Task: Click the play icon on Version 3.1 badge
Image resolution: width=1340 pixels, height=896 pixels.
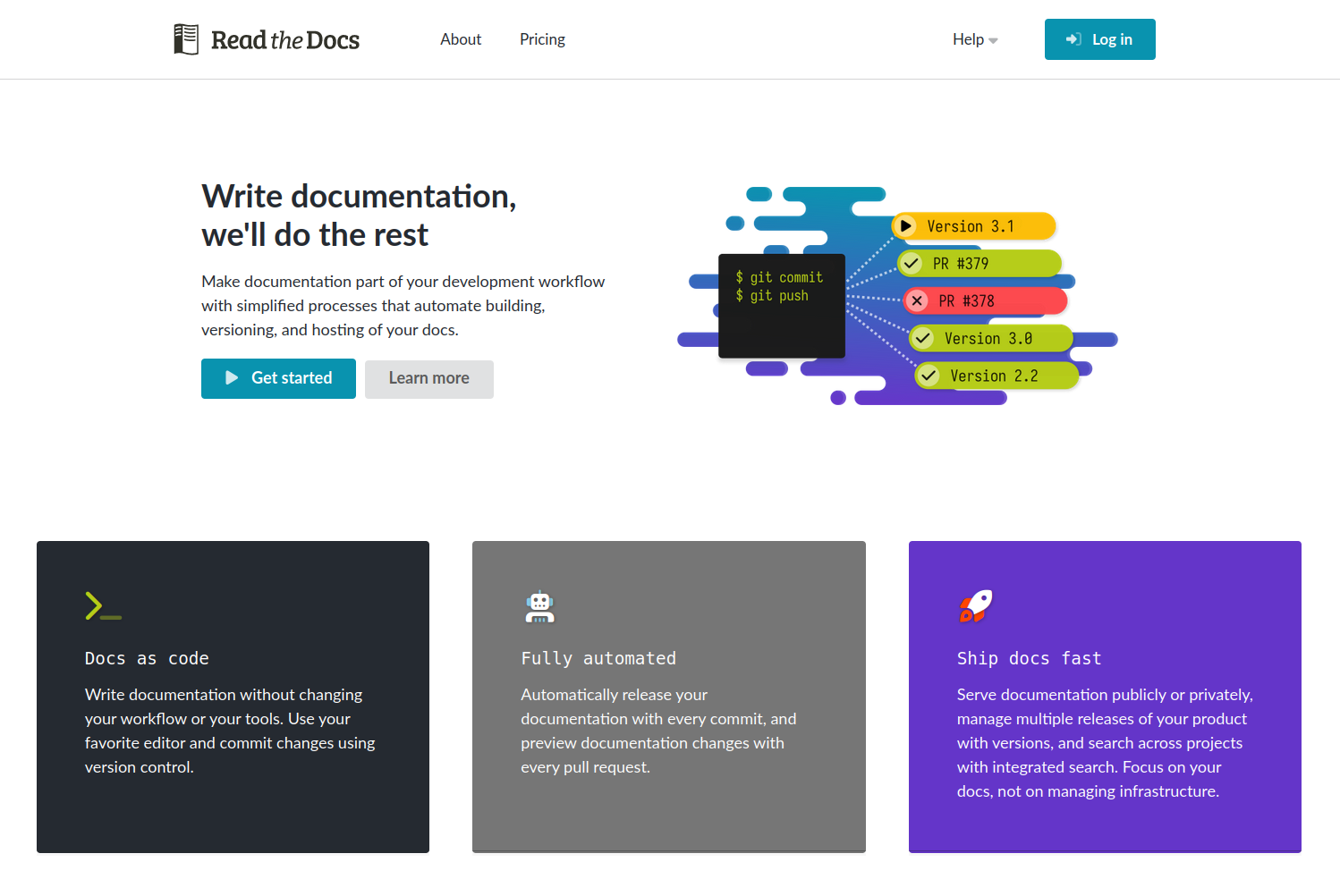Action: point(905,226)
